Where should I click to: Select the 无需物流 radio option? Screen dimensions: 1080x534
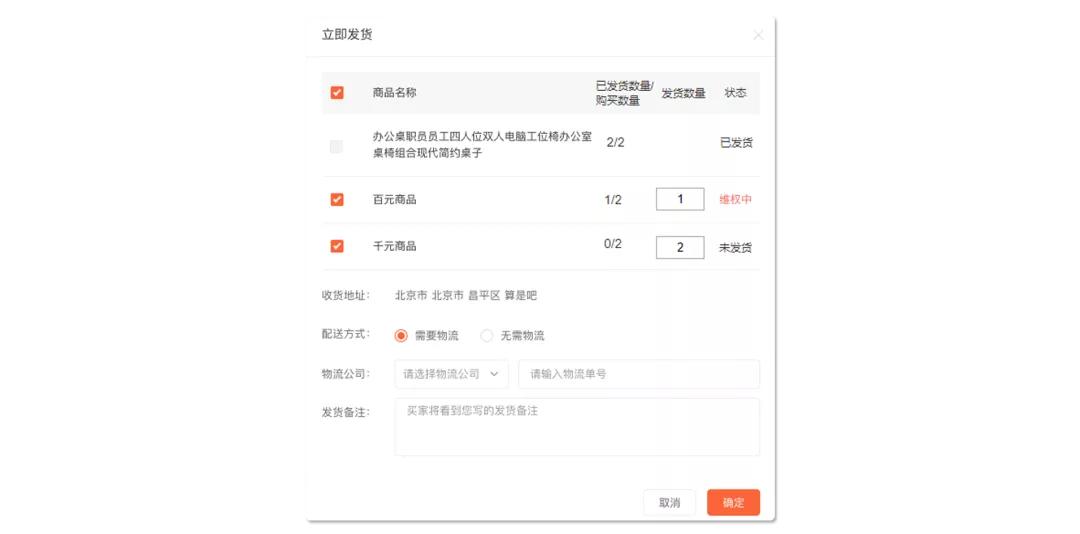pos(487,336)
